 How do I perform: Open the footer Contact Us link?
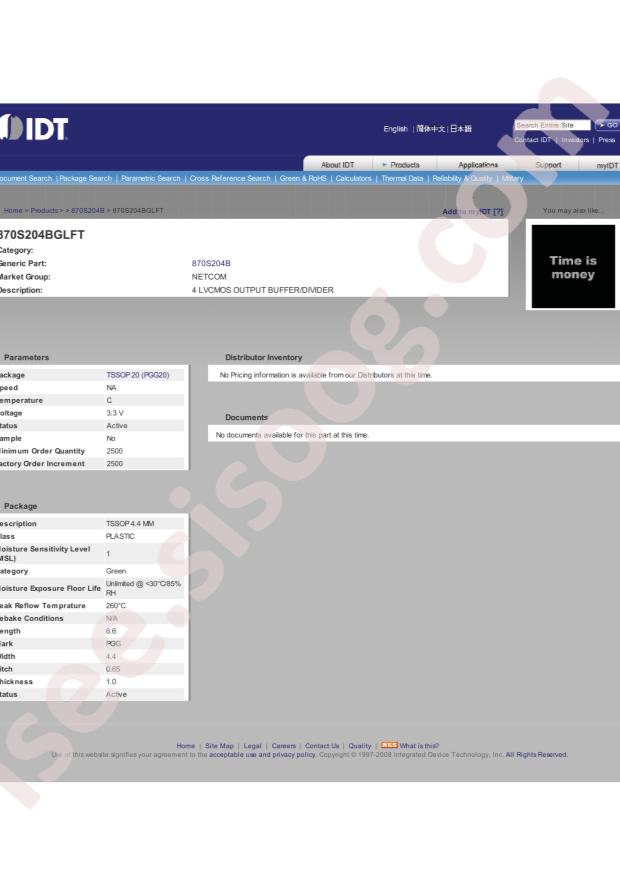(322, 746)
